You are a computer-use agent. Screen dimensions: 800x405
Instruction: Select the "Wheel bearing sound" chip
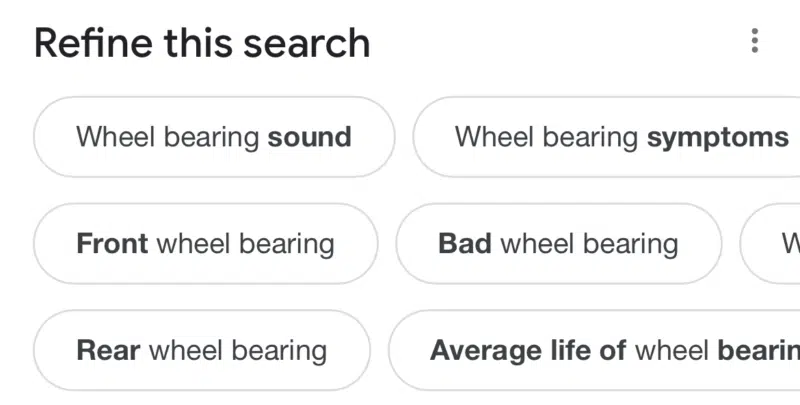click(x=214, y=137)
